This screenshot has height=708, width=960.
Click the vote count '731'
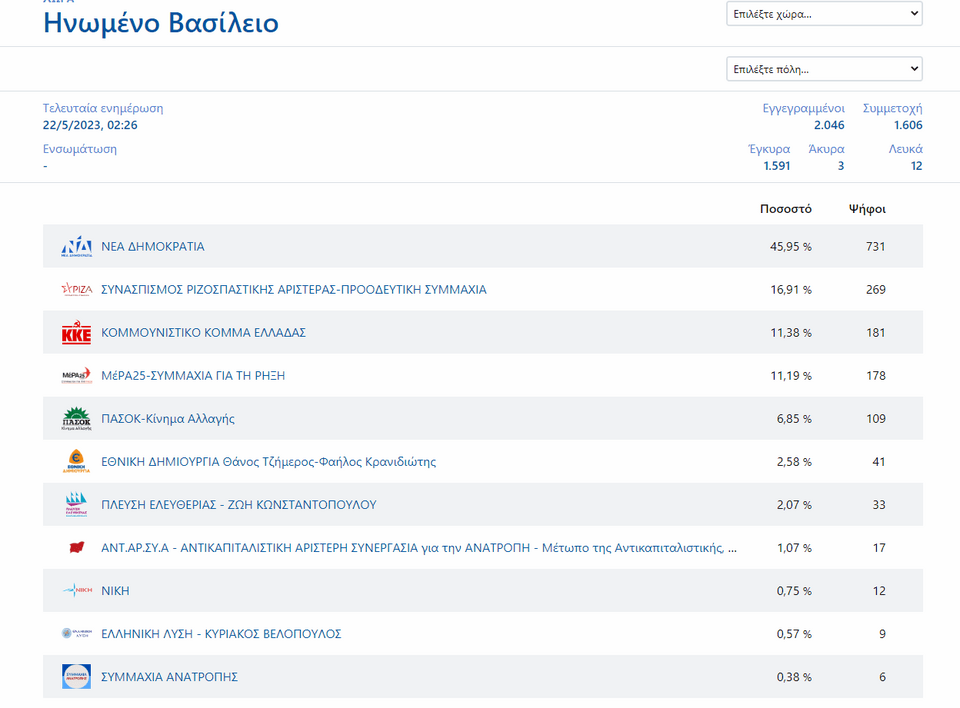(x=876, y=246)
